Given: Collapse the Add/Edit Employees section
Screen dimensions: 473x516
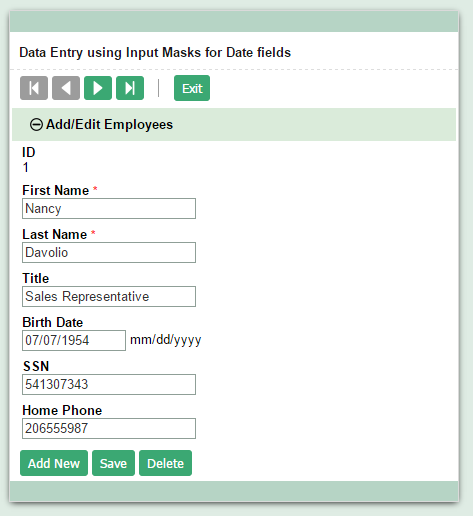Looking at the screenshot, I should (36, 125).
